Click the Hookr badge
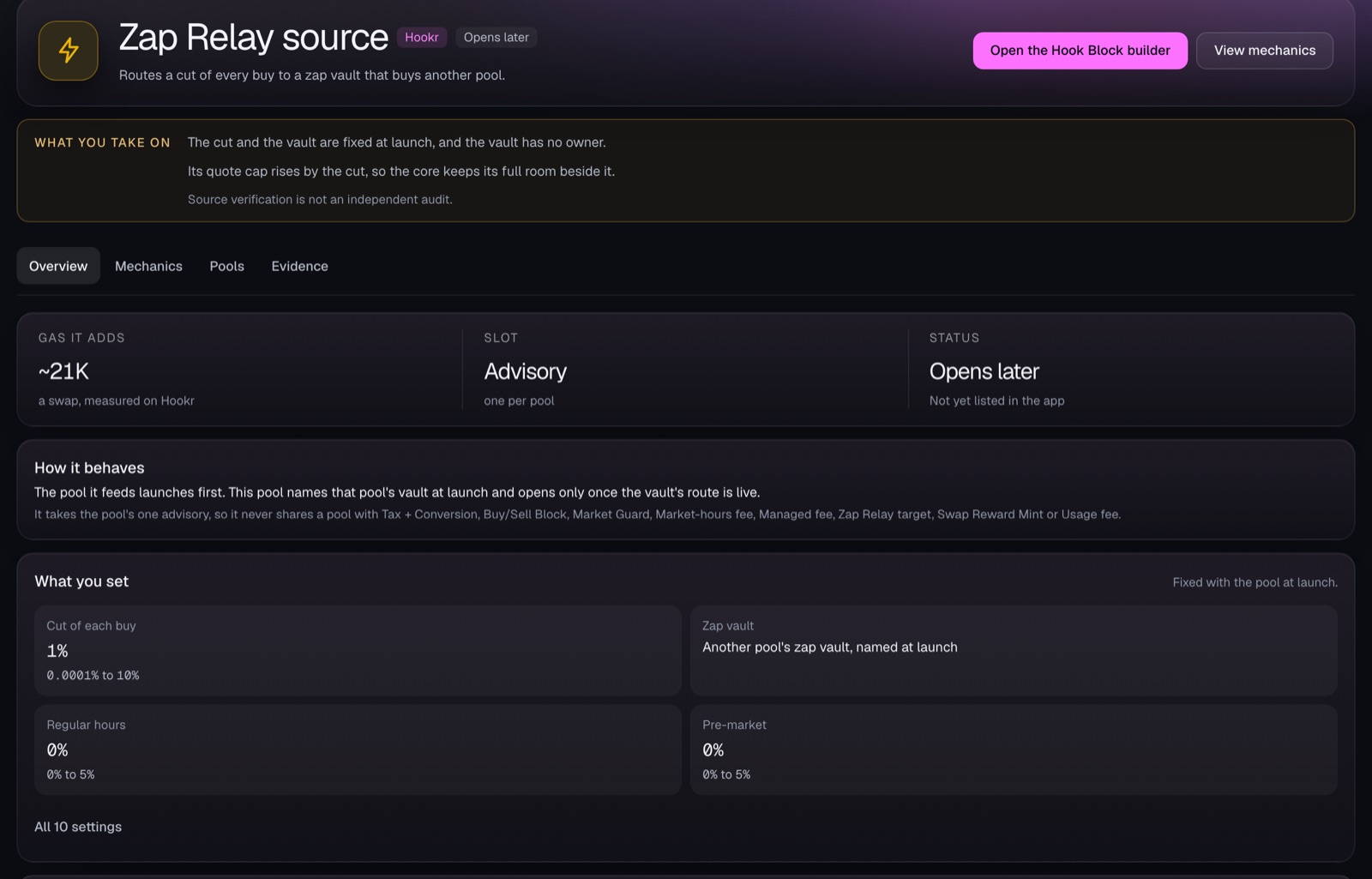The image size is (1372, 879). pyautogui.click(x=421, y=38)
